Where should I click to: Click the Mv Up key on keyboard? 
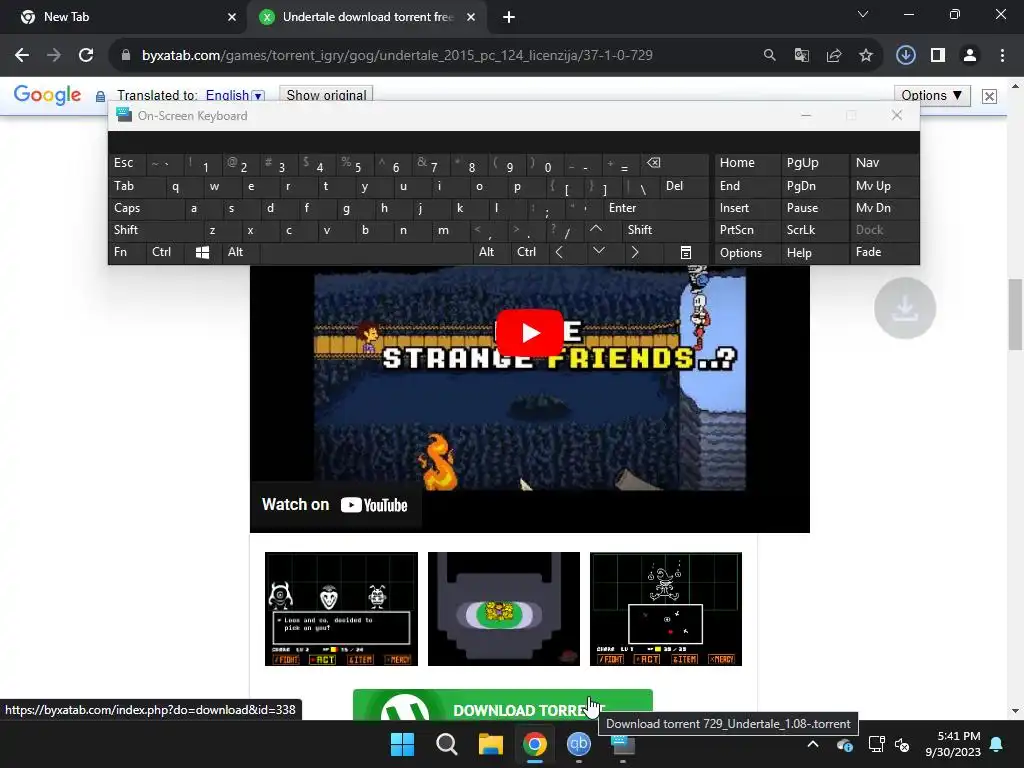pyautogui.click(x=884, y=186)
